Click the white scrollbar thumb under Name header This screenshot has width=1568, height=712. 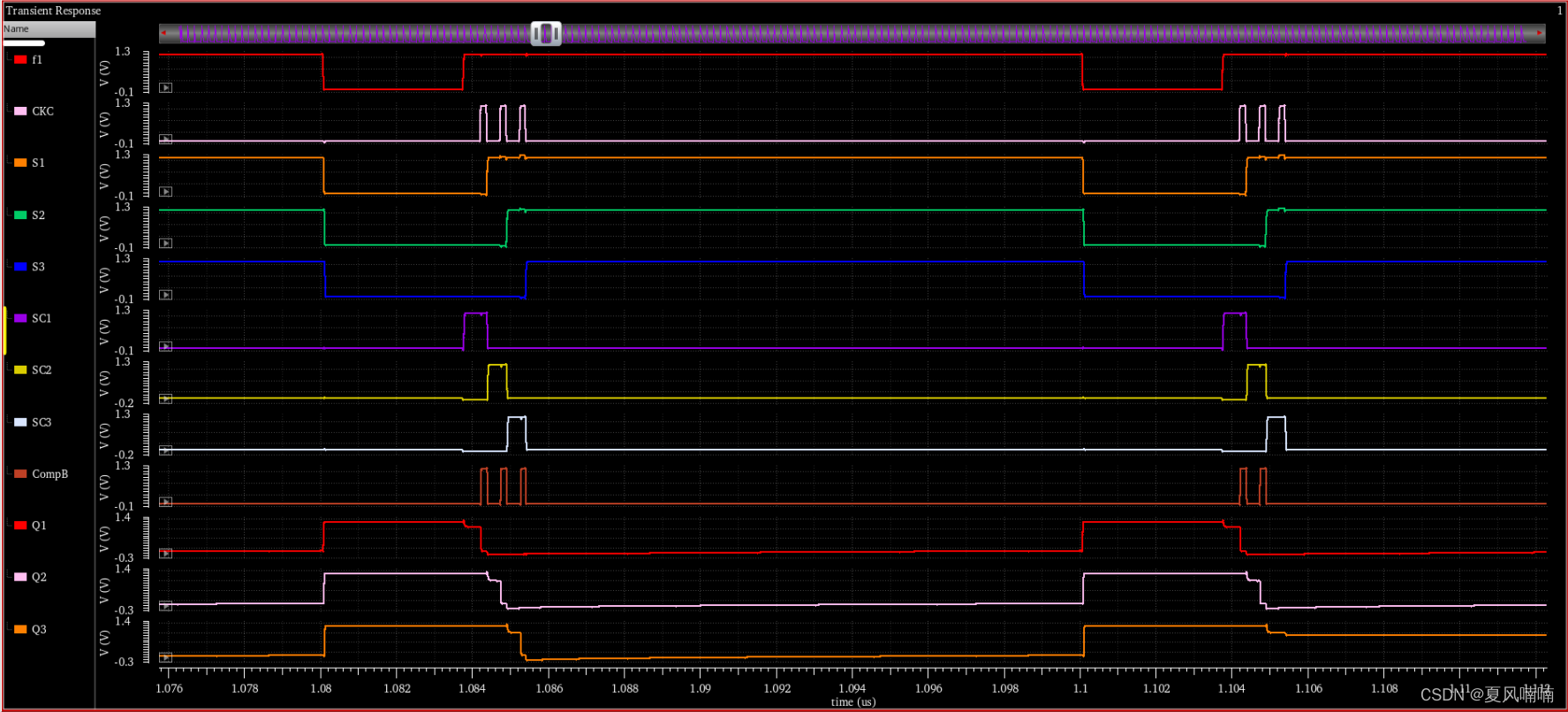coord(24,42)
